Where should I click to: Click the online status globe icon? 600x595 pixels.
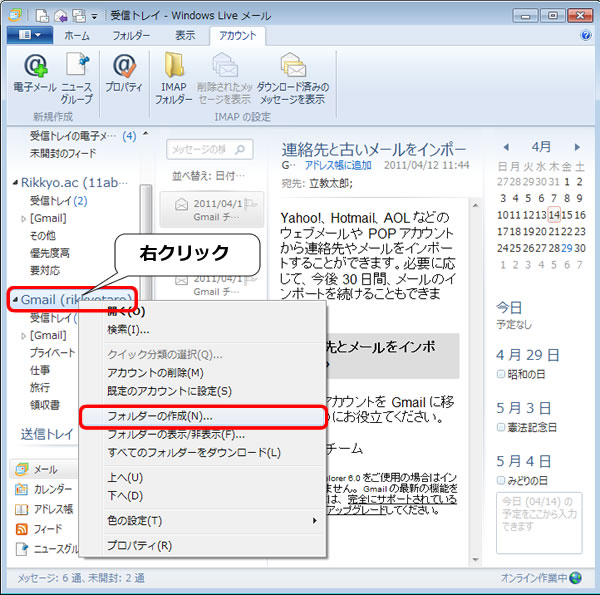point(576,578)
